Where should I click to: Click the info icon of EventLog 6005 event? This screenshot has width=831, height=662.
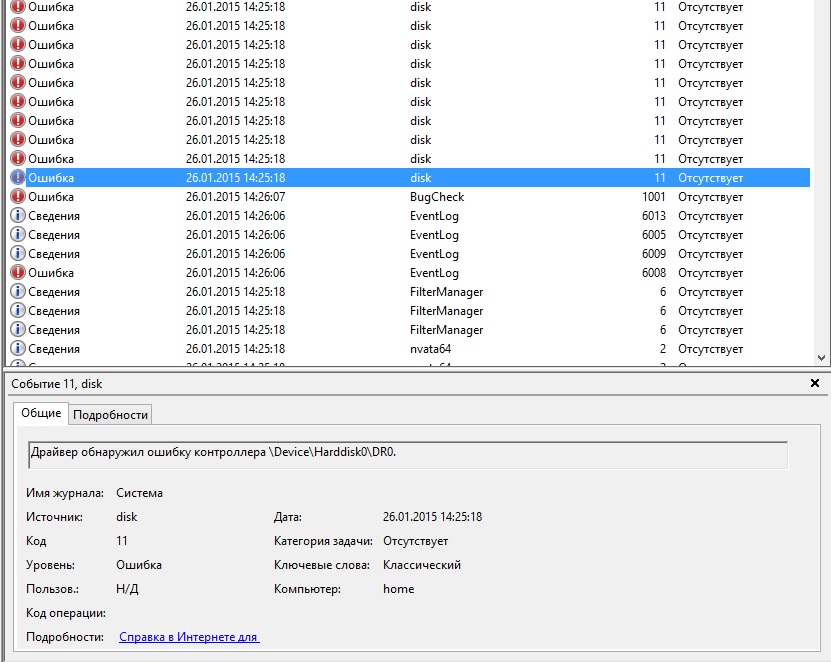click(x=18, y=235)
